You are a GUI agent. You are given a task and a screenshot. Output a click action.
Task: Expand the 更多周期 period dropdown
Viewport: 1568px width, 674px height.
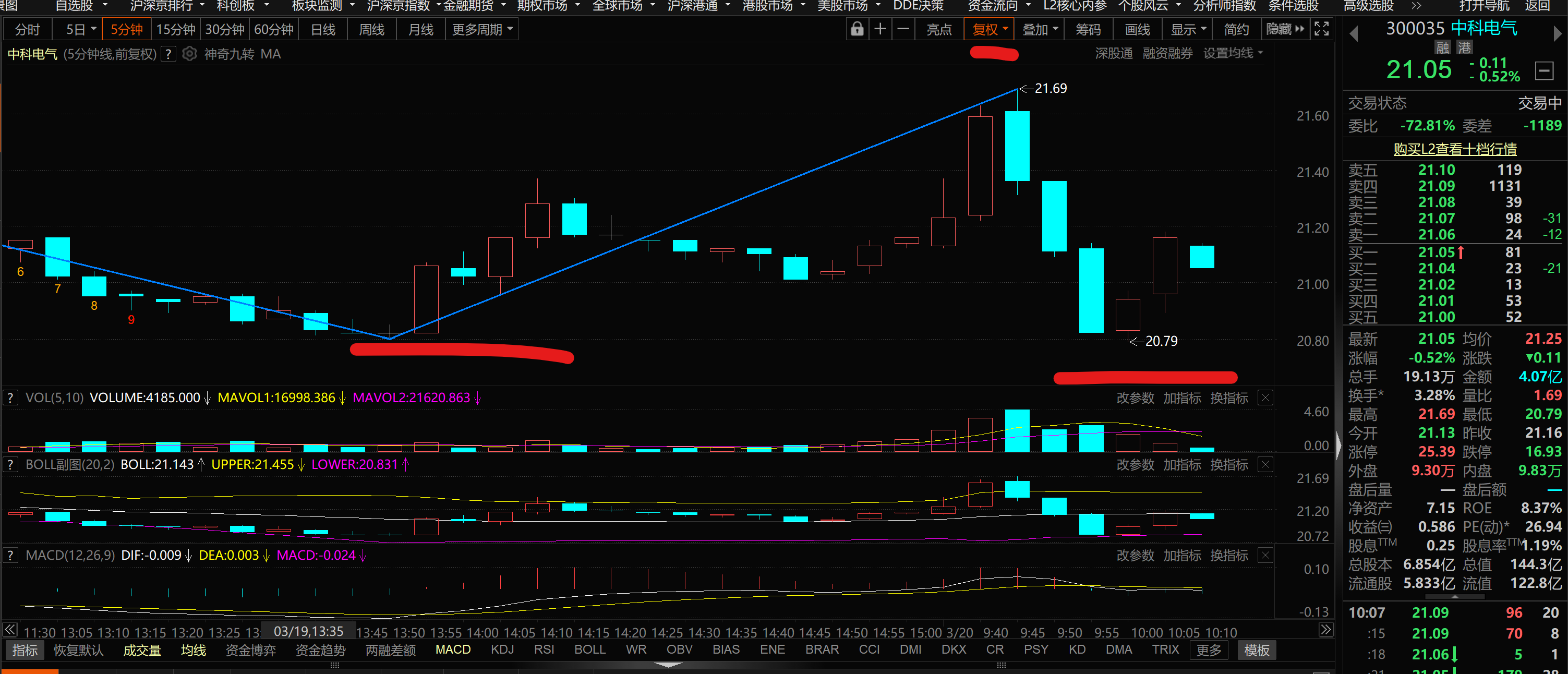[482, 29]
